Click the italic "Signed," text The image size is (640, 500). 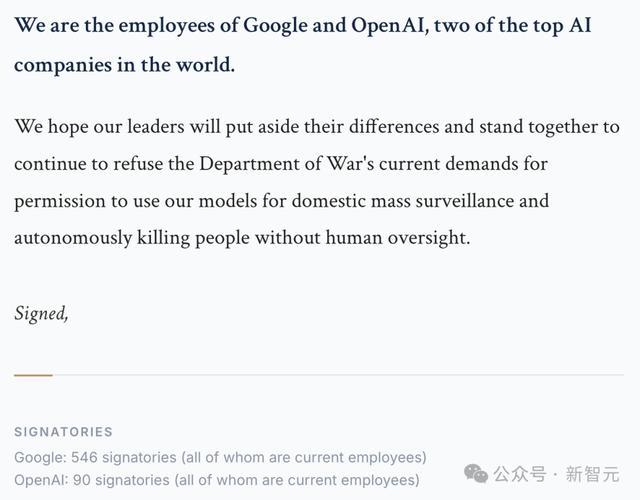(41, 312)
